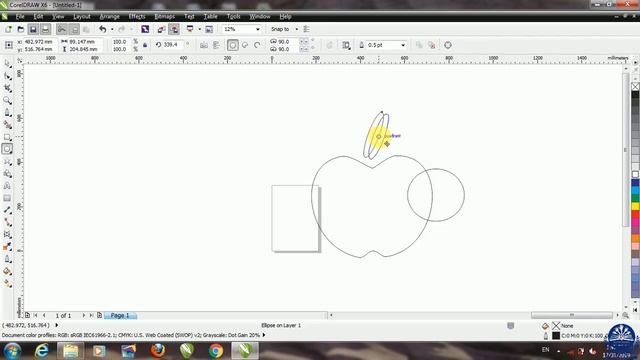
Task: Open the Arrange menu
Action: [x=109, y=16]
